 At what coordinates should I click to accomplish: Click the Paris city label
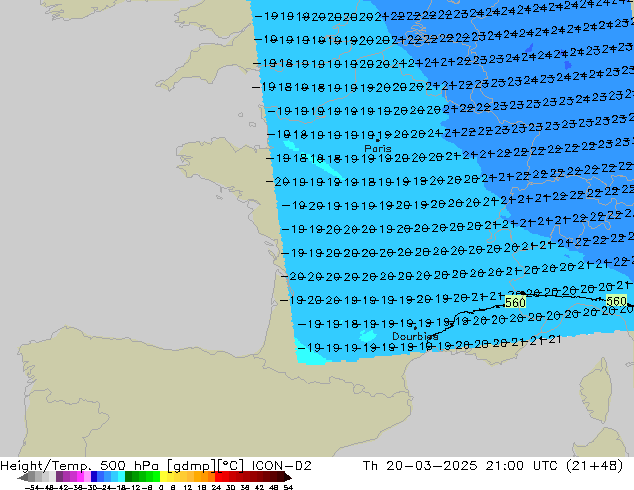(378, 148)
